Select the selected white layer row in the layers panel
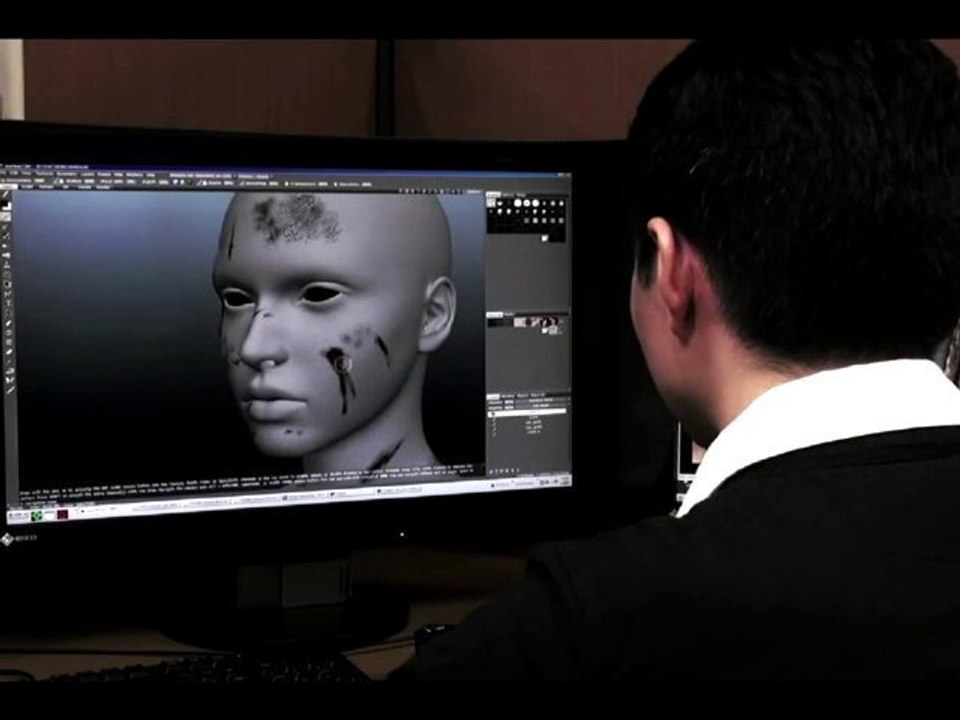Image resolution: width=960 pixels, height=720 pixels. pyautogui.click(x=528, y=413)
